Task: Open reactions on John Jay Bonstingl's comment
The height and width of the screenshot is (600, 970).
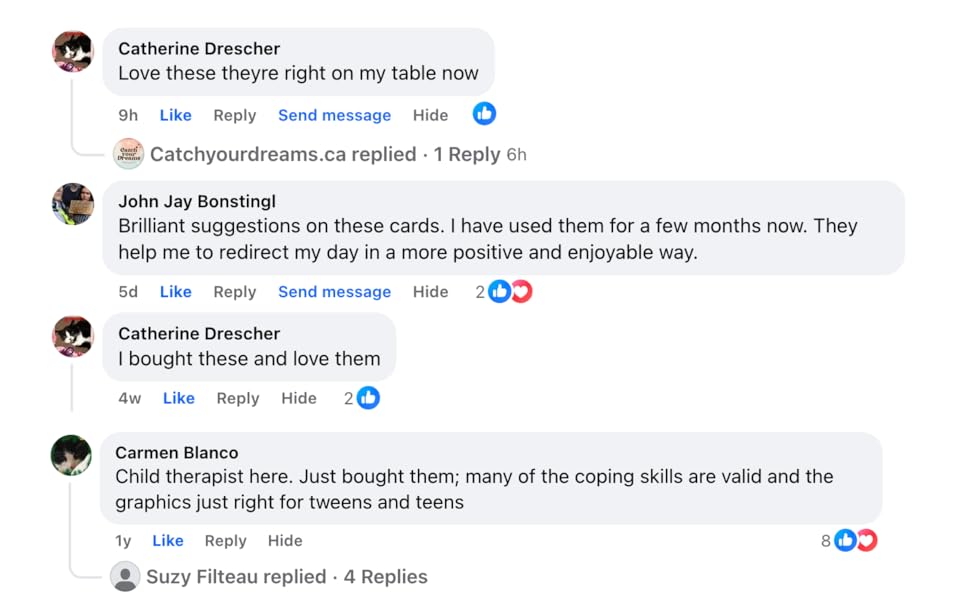Action: point(510,292)
